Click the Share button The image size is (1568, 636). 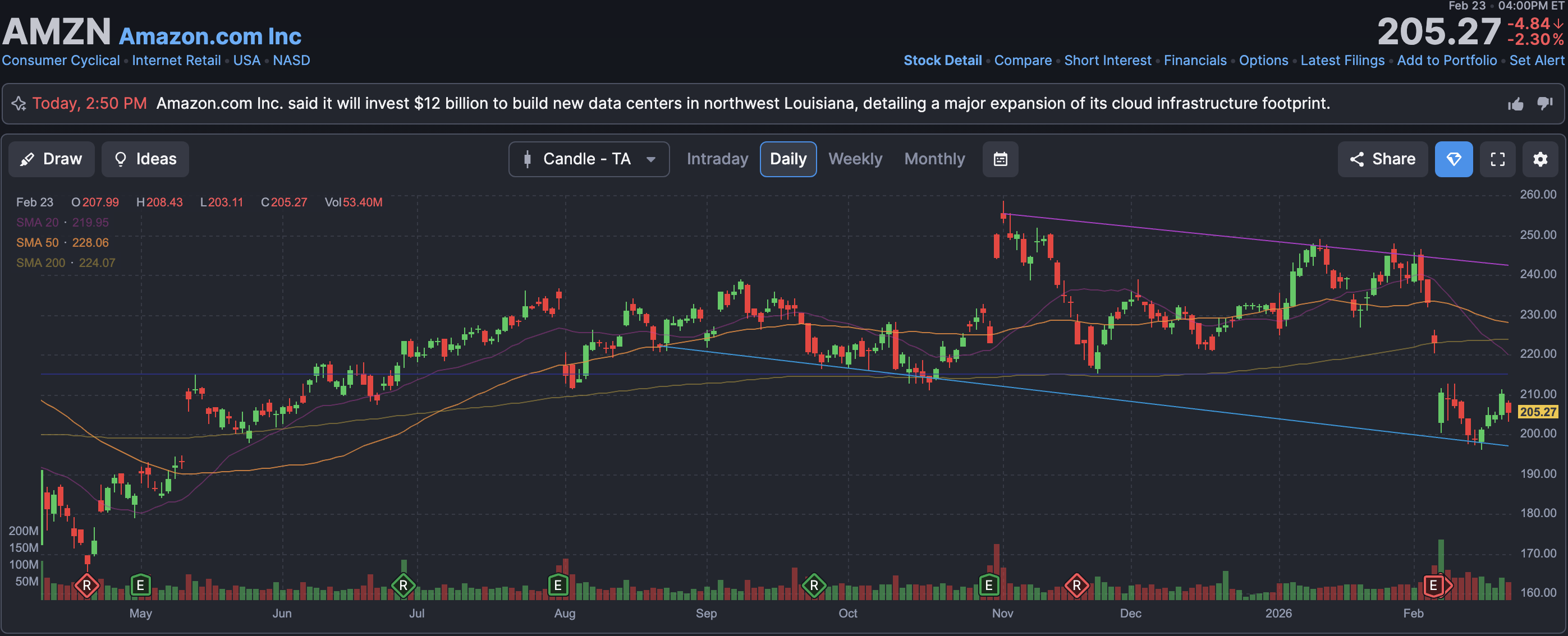coord(1382,159)
